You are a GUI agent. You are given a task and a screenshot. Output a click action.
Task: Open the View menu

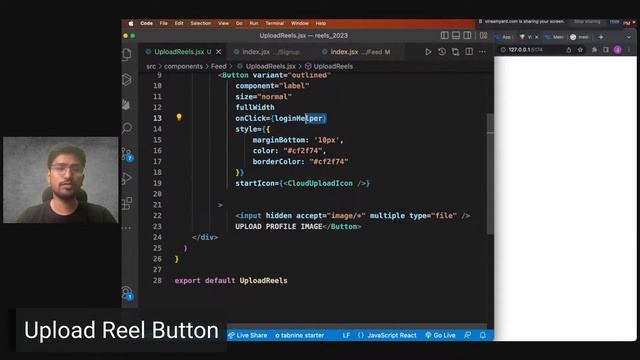pyautogui.click(x=223, y=23)
